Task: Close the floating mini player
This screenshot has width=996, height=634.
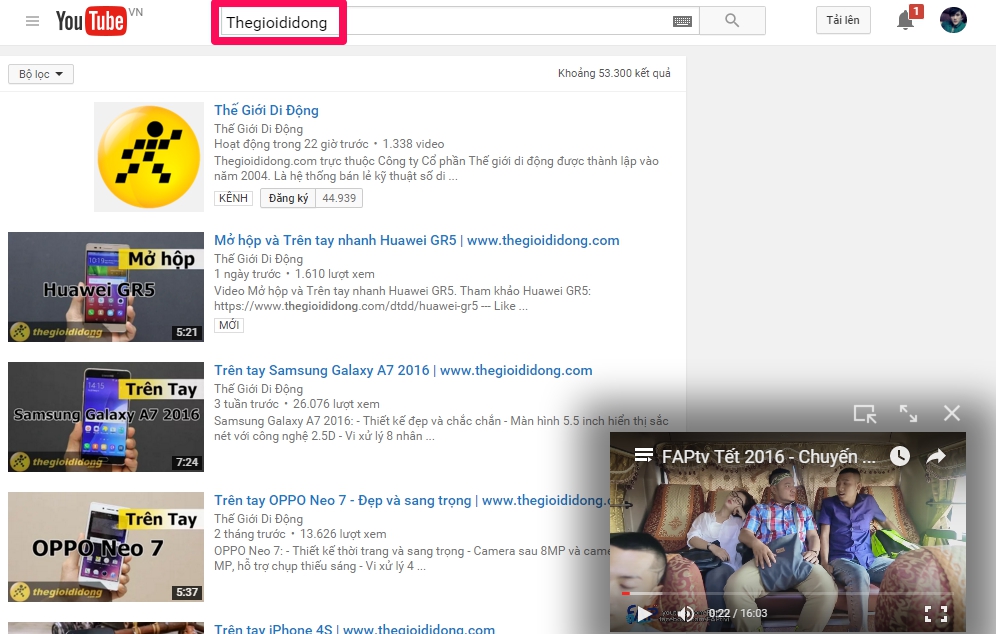Action: pyautogui.click(x=952, y=414)
